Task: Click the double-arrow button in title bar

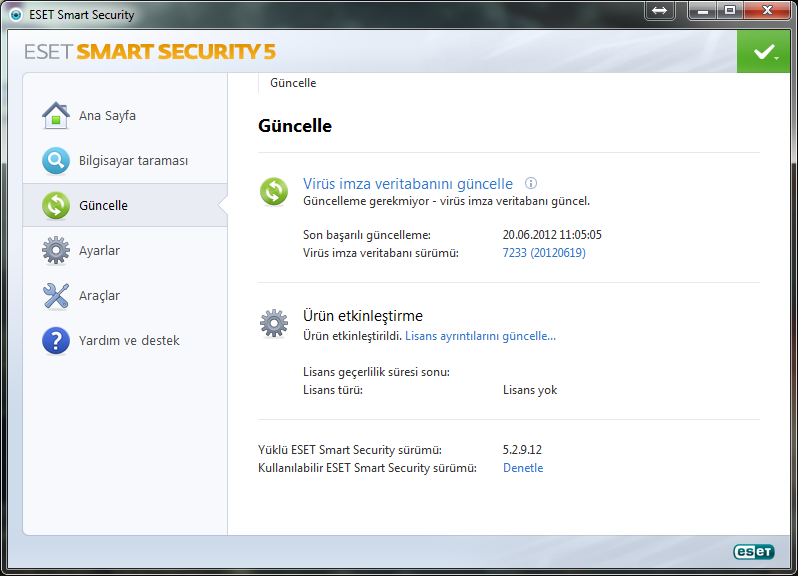Action: point(659,10)
